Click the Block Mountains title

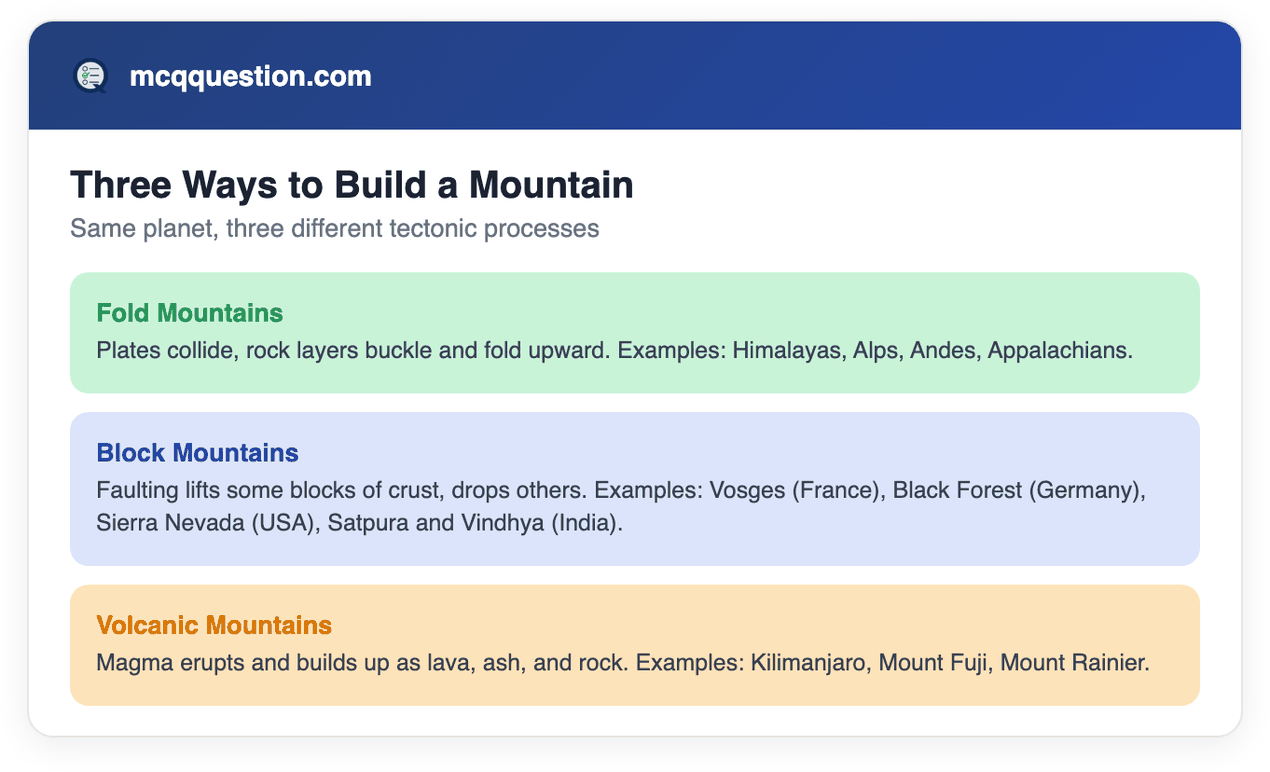(198, 453)
